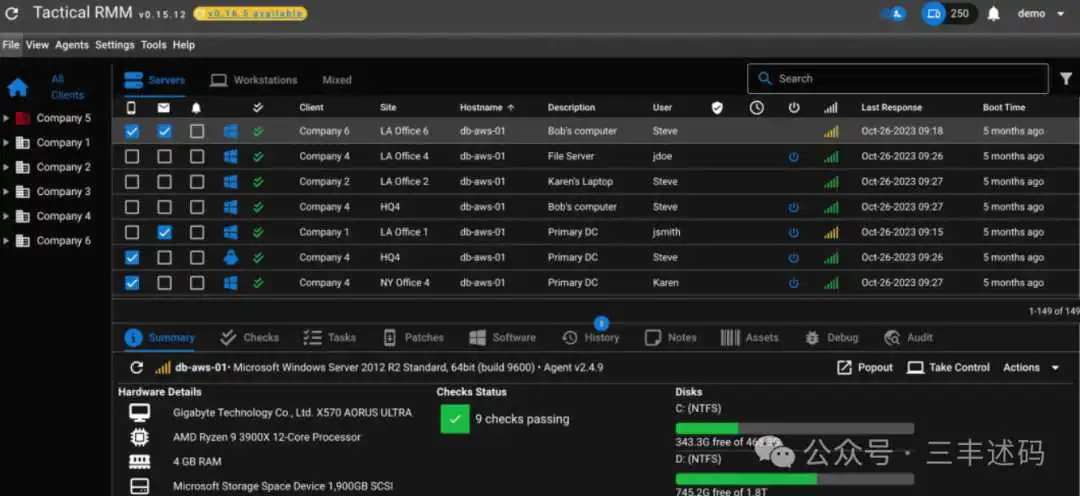Click the Popout button
The height and width of the screenshot is (496, 1080).
(864, 368)
